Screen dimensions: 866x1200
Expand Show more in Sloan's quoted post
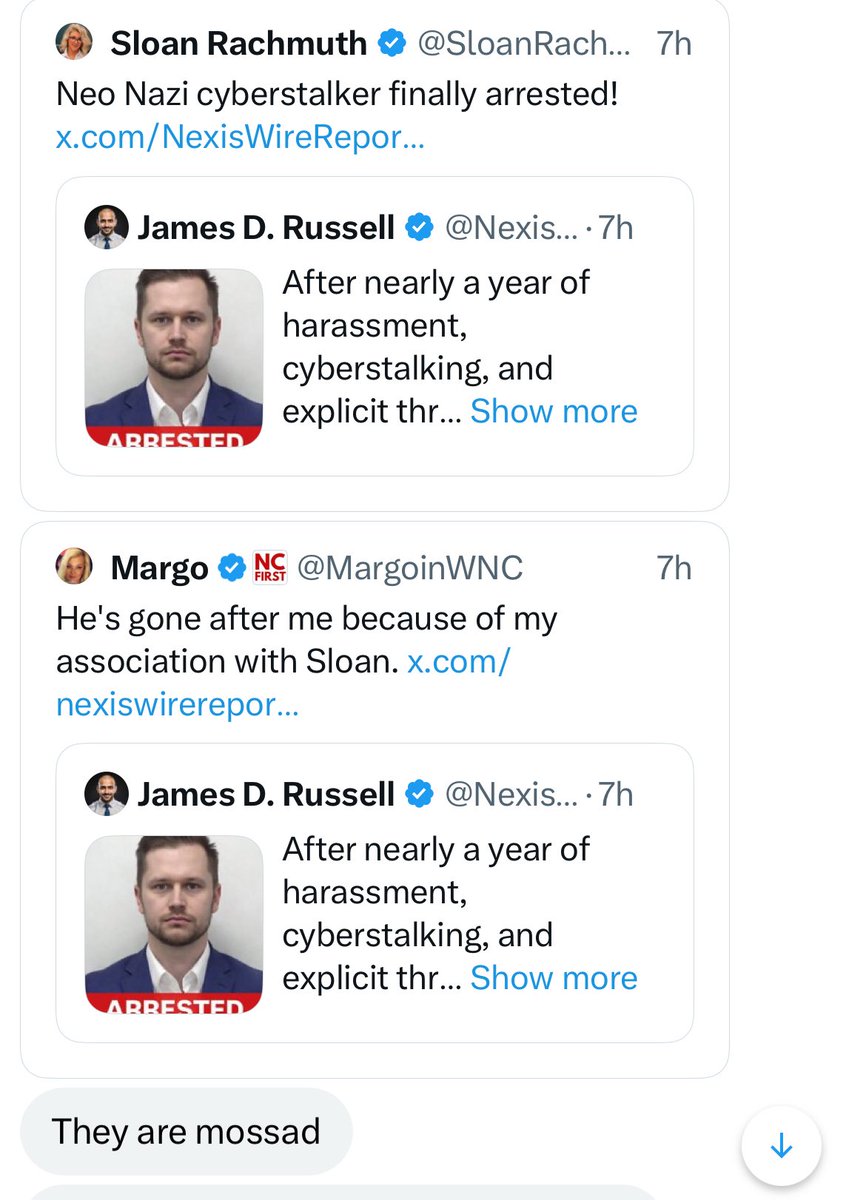click(x=553, y=411)
